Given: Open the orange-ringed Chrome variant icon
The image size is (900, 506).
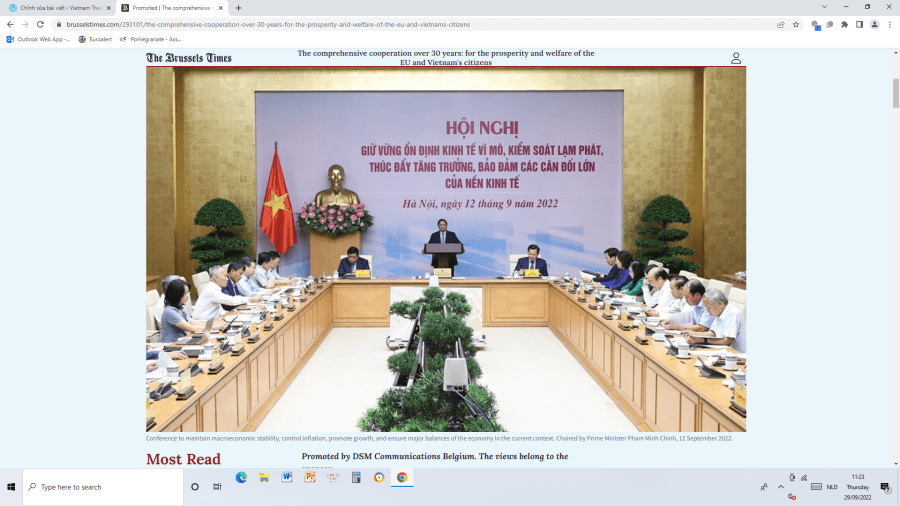Looking at the screenshot, I should pyautogui.click(x=379, y=477).
